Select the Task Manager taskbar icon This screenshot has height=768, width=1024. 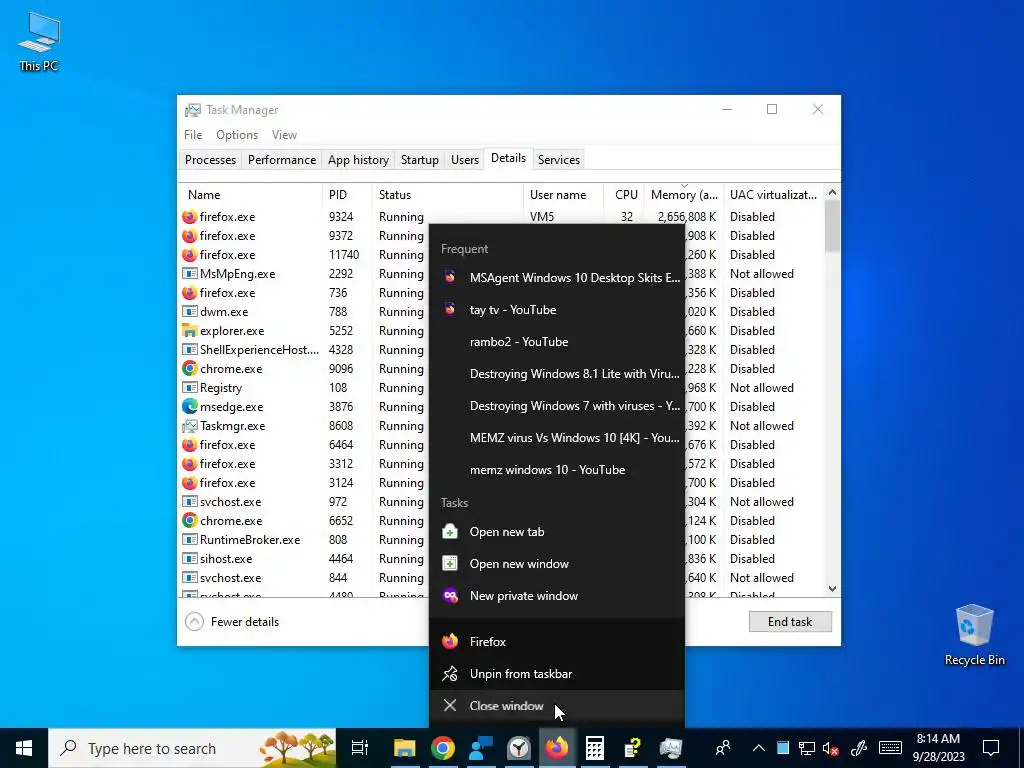pos(671,748)
